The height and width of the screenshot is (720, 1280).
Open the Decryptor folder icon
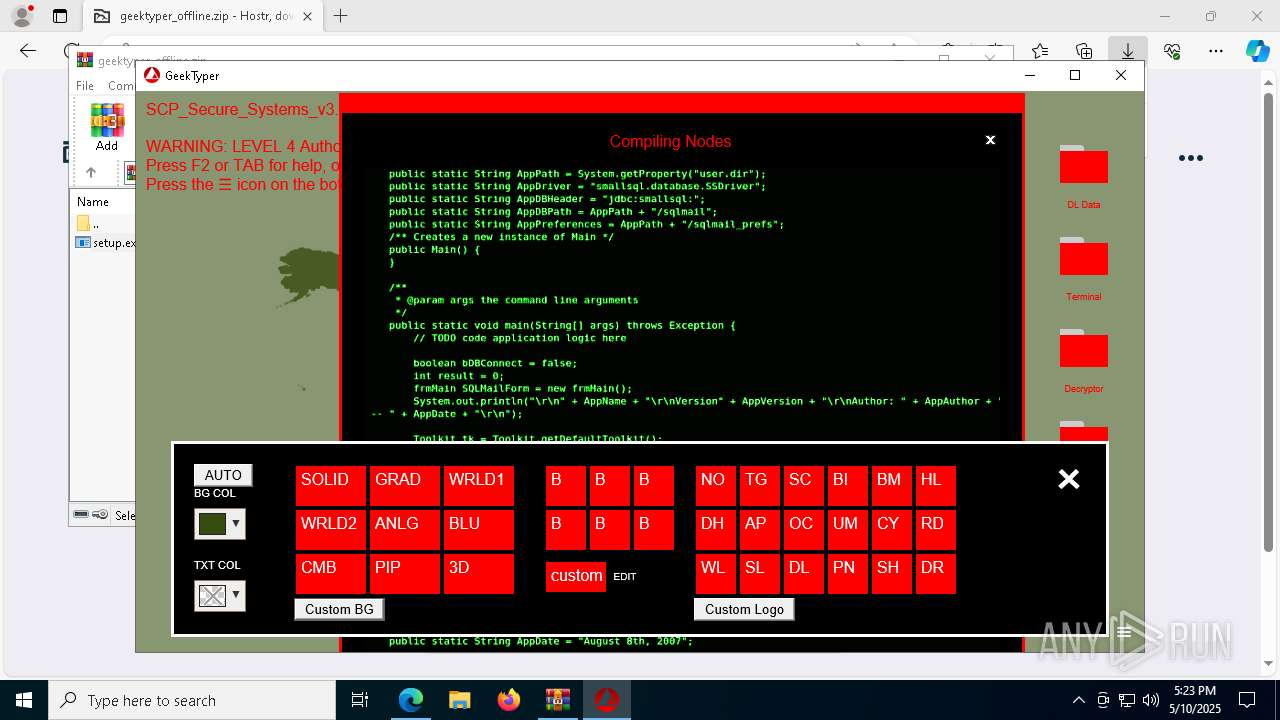point(1083,350)
